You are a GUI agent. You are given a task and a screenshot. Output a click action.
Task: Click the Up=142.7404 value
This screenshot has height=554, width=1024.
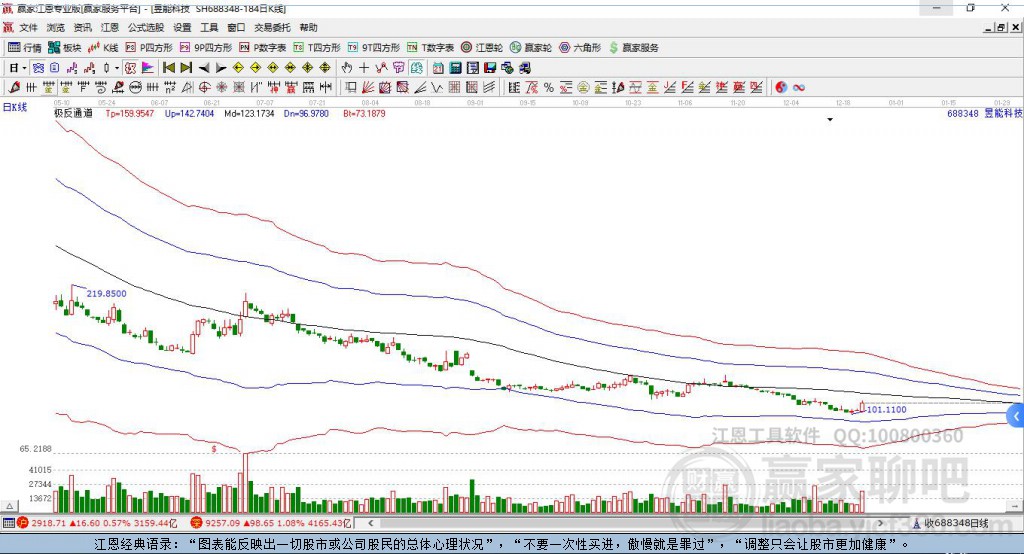click(189, 114)
